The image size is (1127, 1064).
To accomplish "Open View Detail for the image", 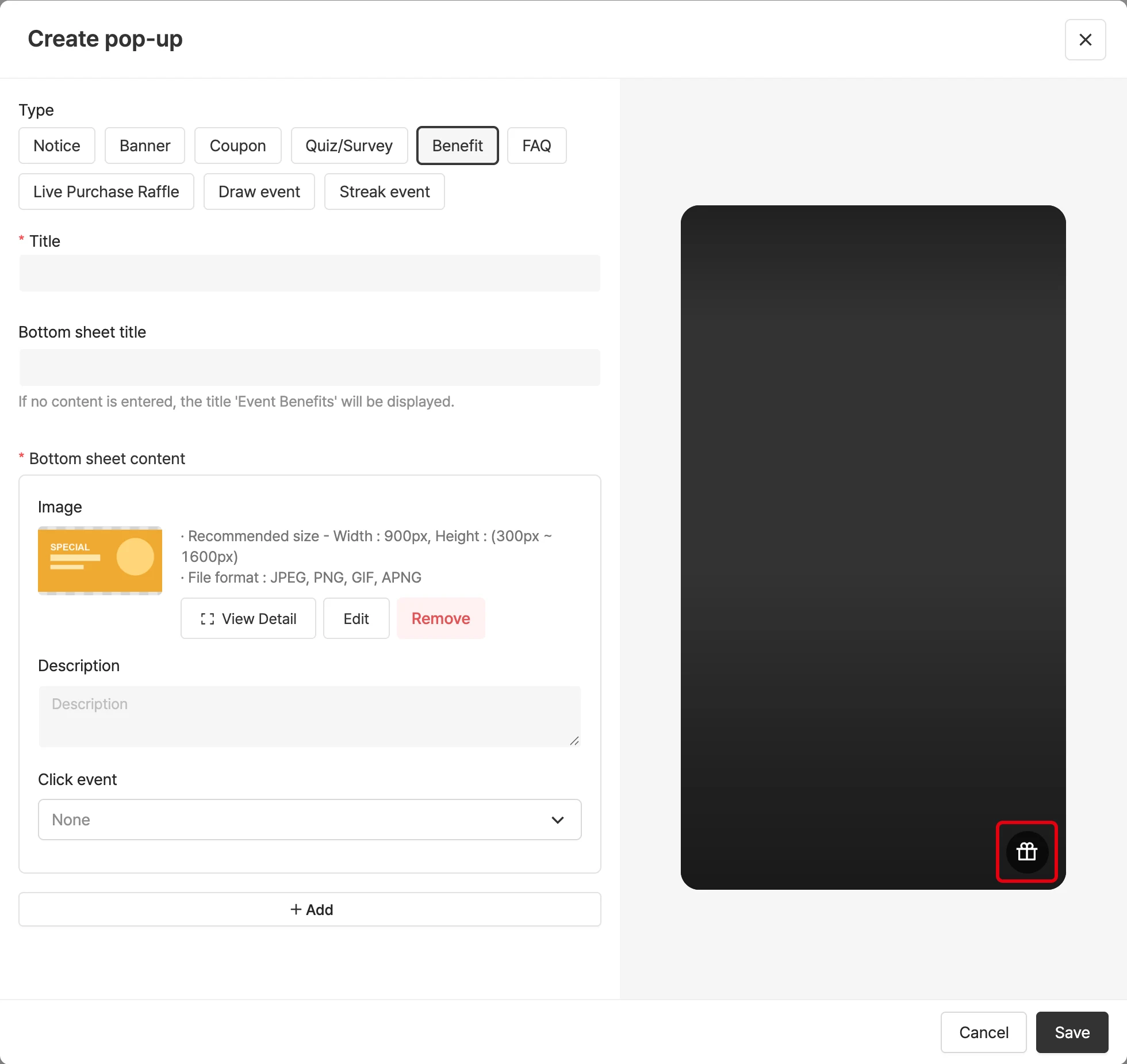I will (x=248, y=618).
